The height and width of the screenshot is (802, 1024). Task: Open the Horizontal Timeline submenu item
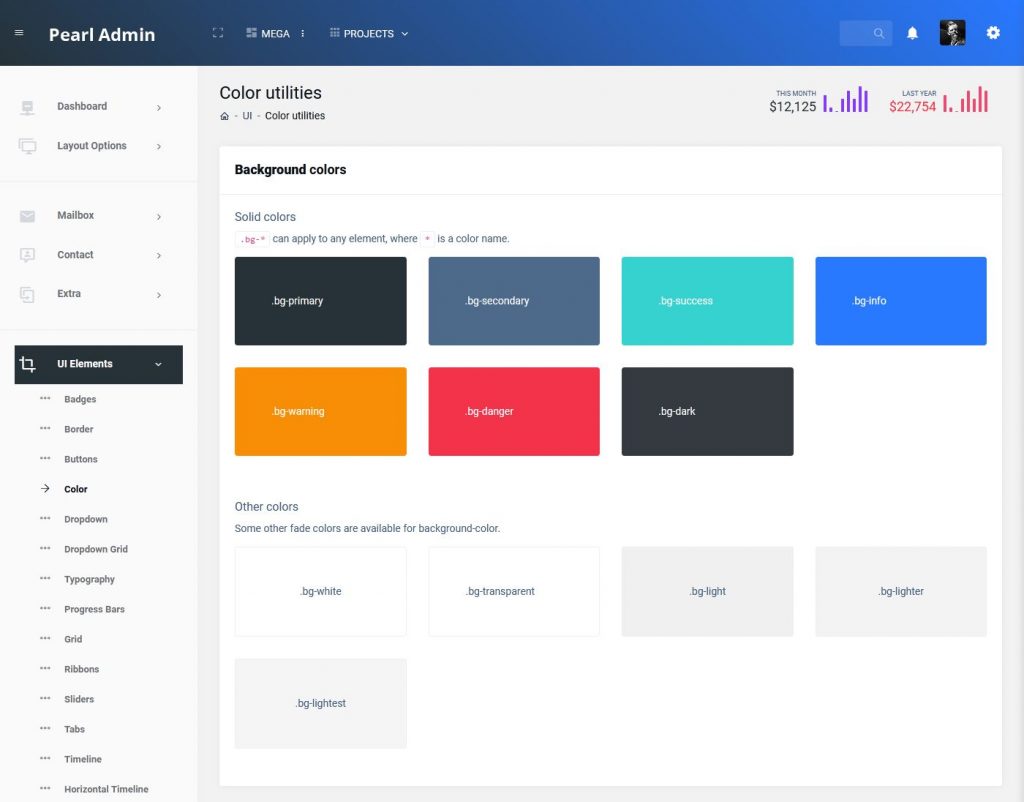(x=106, y=790)
